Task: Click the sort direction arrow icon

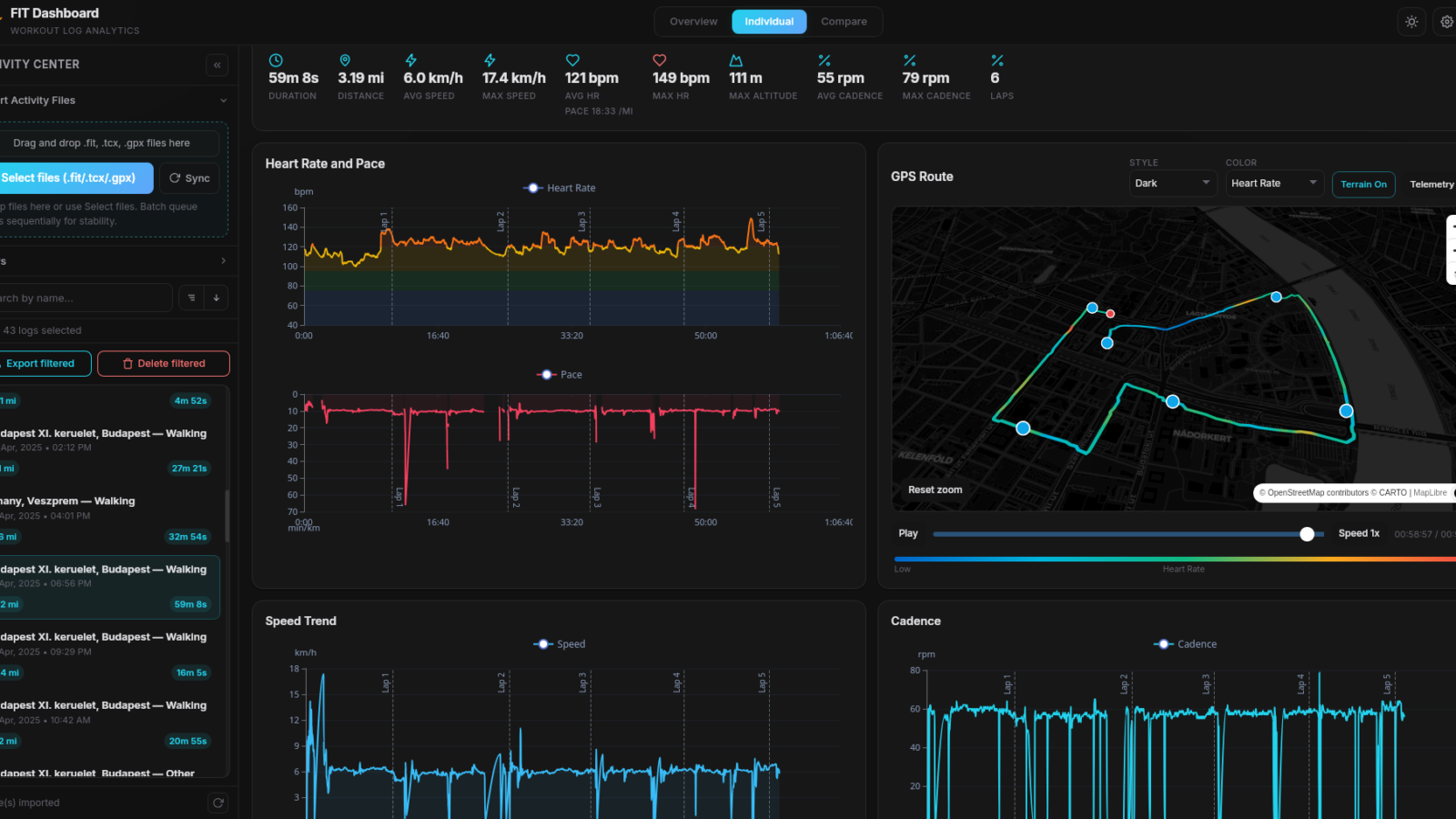Action: coord(217,298)
